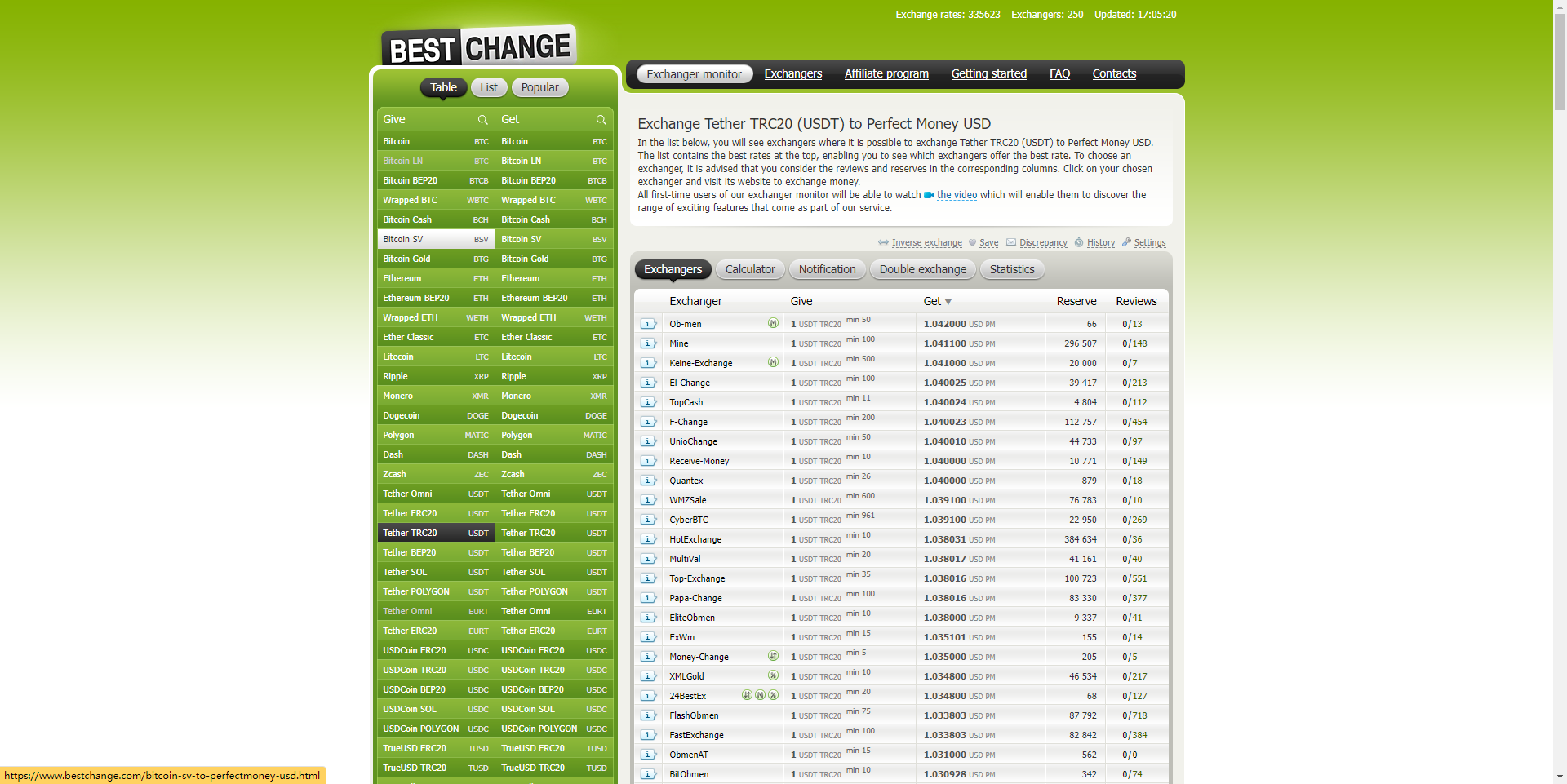Switch to the Notification tab

pos(827,269)
